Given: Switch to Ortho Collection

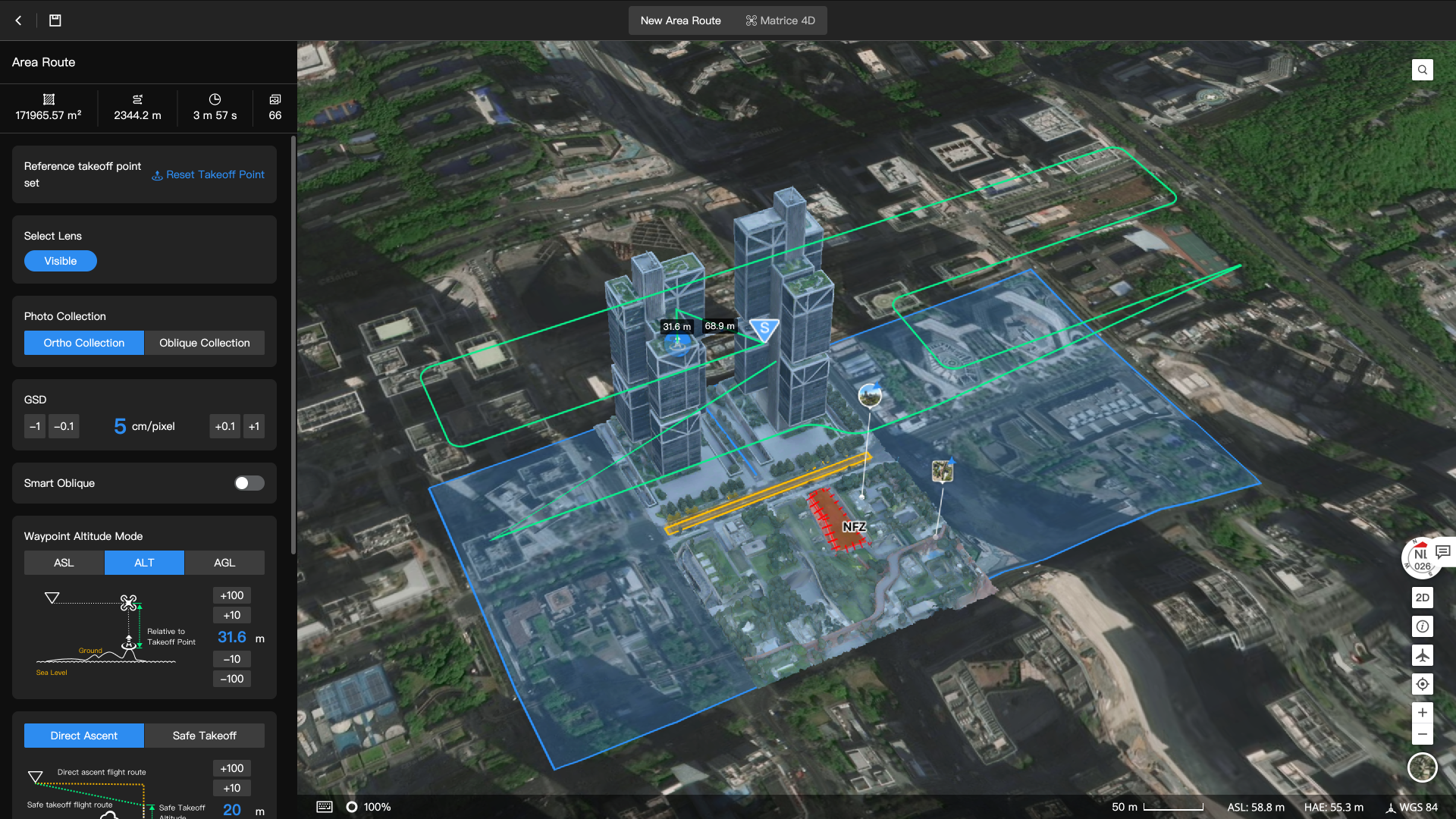Looking at the screenshot, I should 84,343.
